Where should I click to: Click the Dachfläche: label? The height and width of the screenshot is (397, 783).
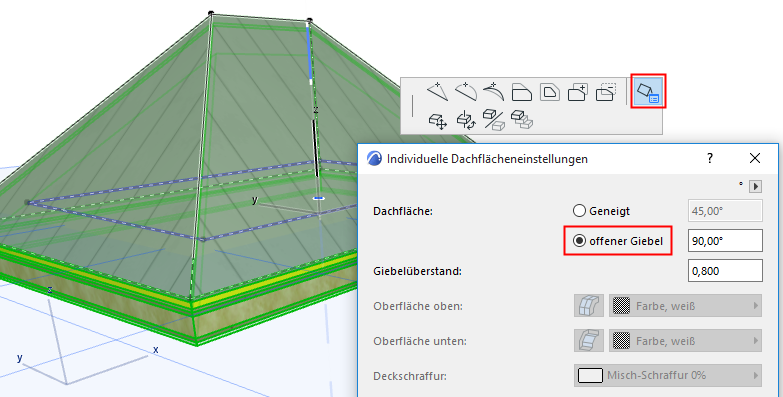point(402,211)
